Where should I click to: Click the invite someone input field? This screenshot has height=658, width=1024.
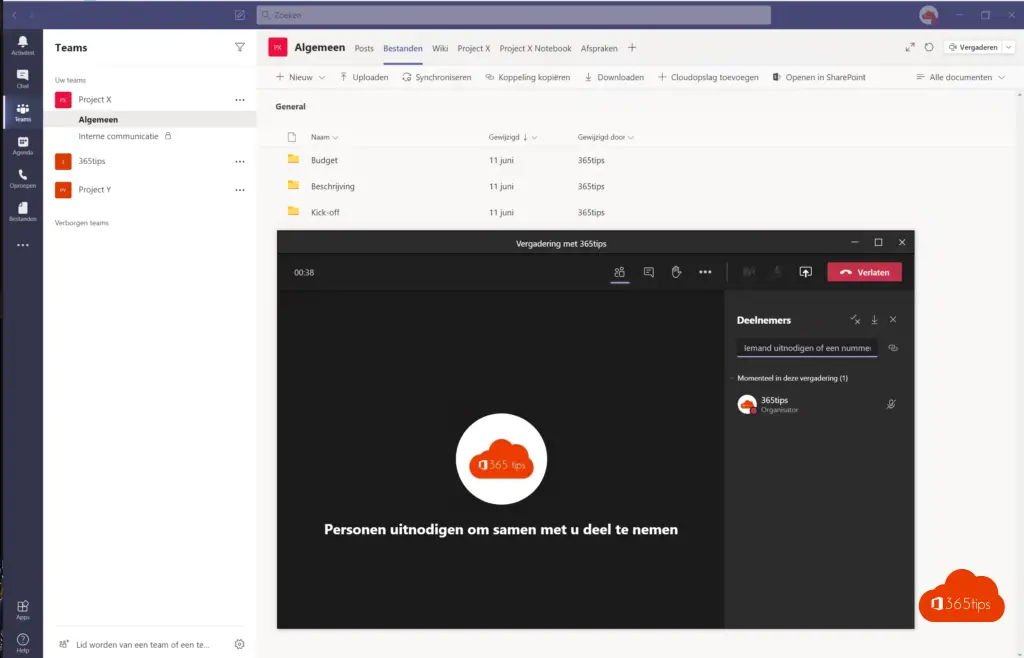(807, 348)
